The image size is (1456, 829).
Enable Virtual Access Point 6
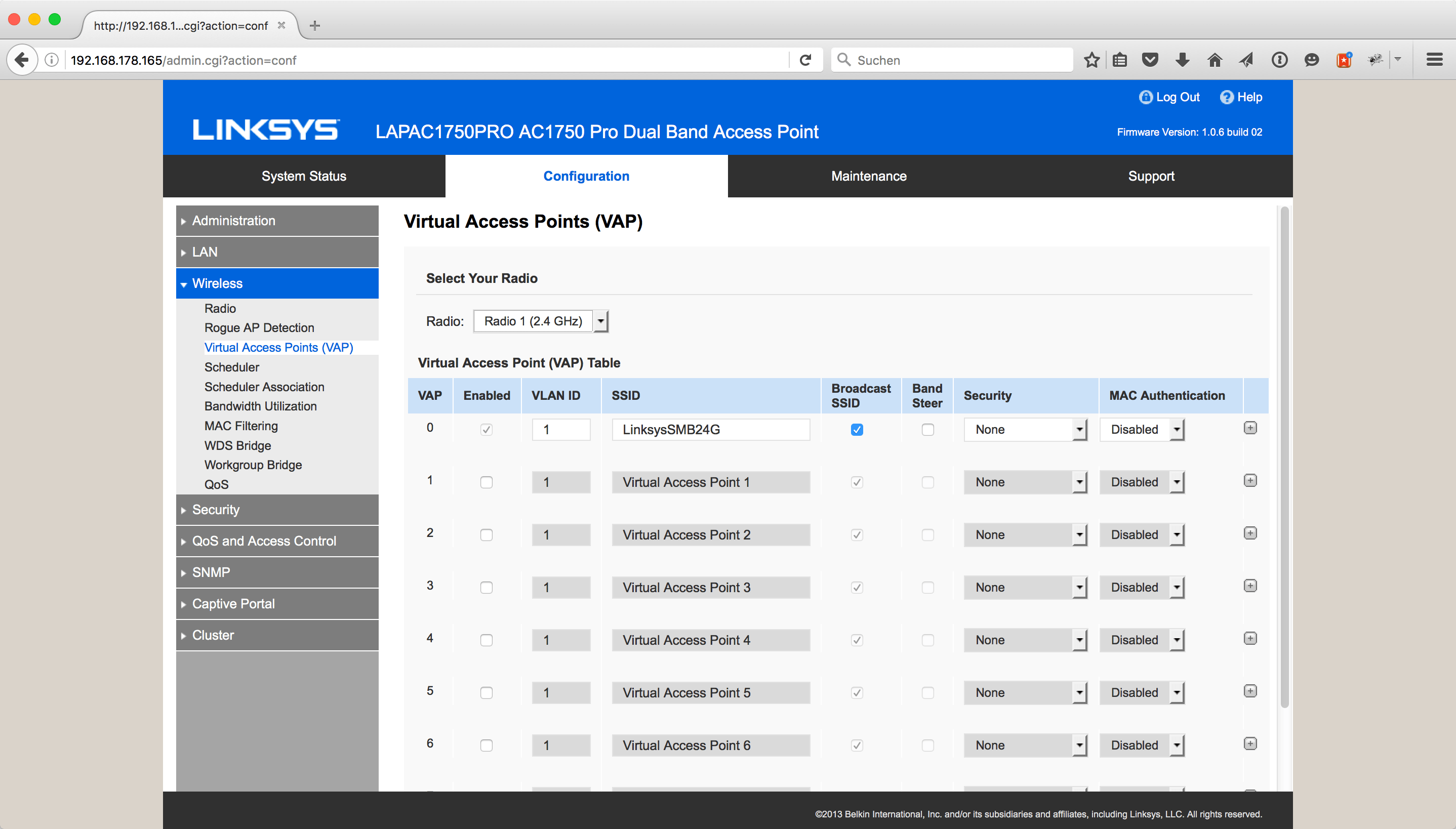click(x=487, y=746)
